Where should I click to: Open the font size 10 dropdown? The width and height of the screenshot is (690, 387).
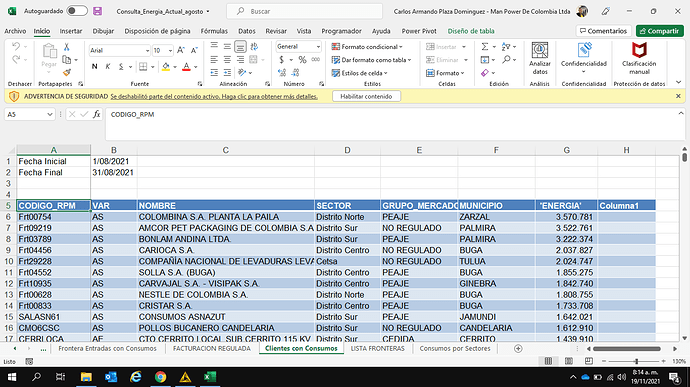(x=170, y=51)
